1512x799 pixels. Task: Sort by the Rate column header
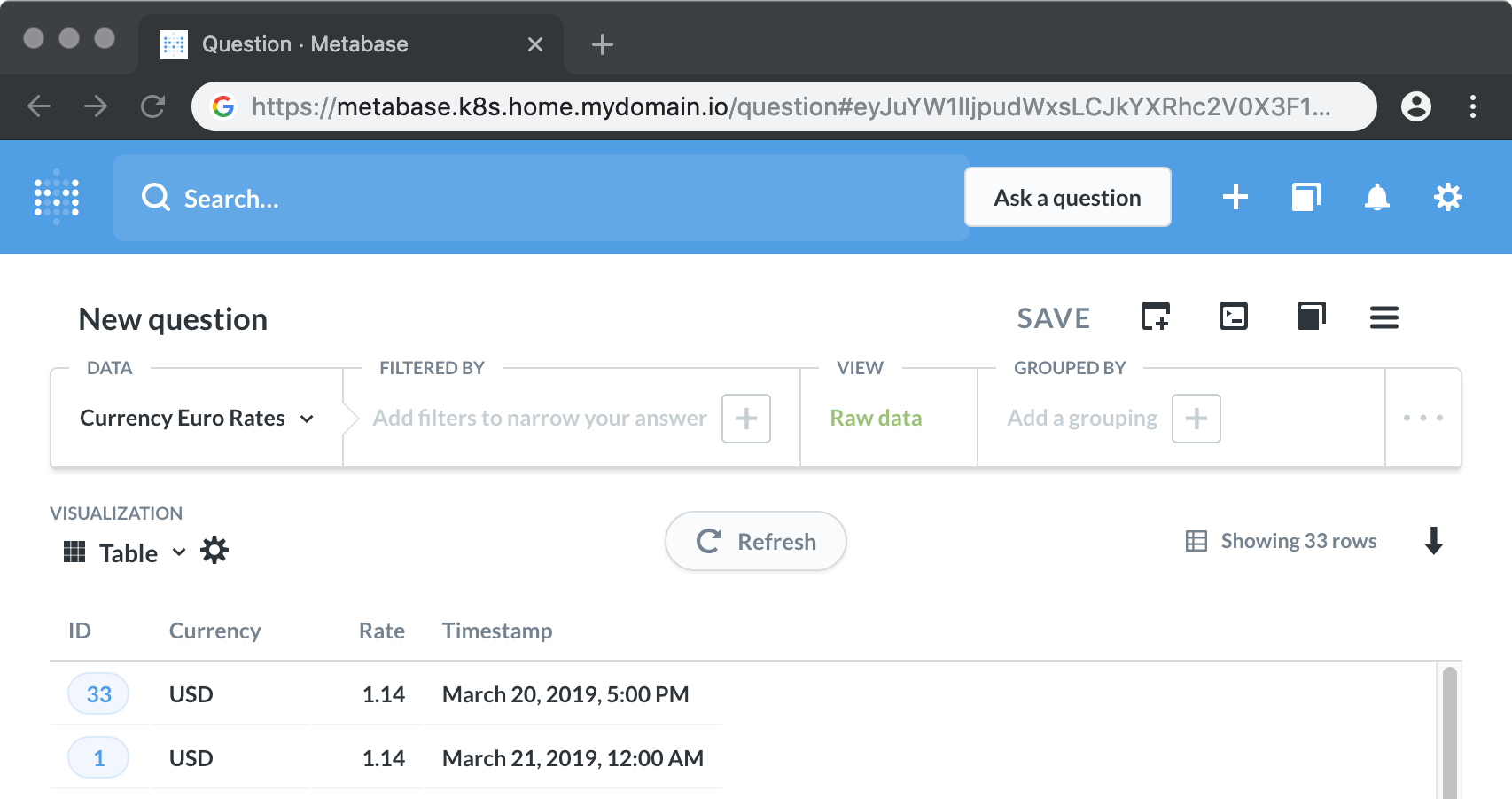coord(381,631)
